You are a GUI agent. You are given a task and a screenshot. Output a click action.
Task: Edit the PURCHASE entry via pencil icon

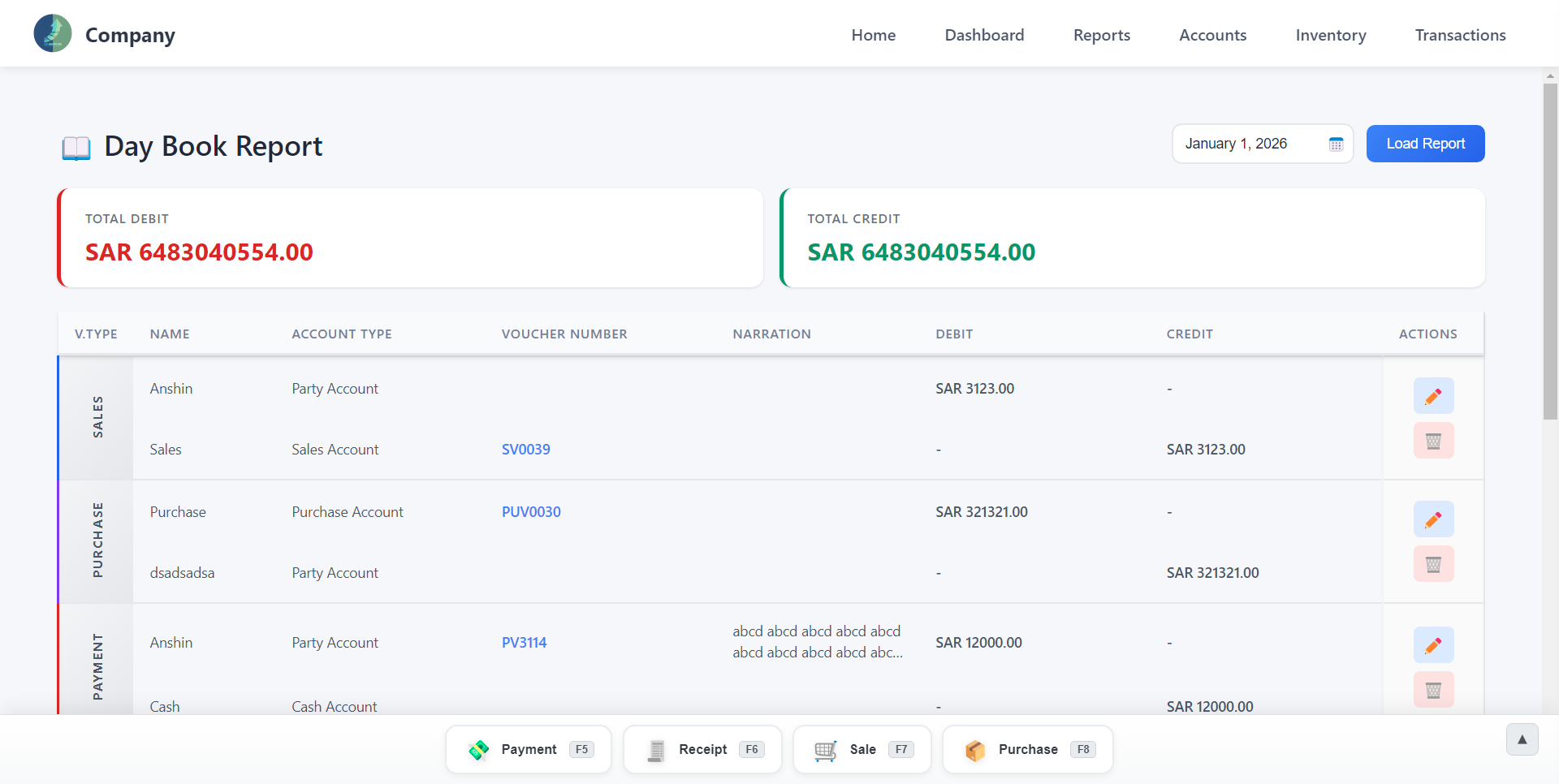[1433, 519]
